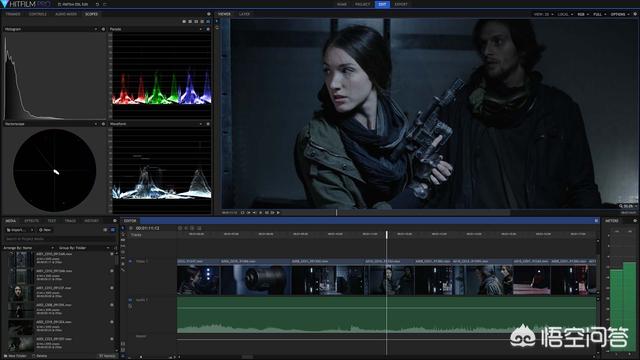Open the HOME screen tab
640x360 pixels.
click(342, 4)
